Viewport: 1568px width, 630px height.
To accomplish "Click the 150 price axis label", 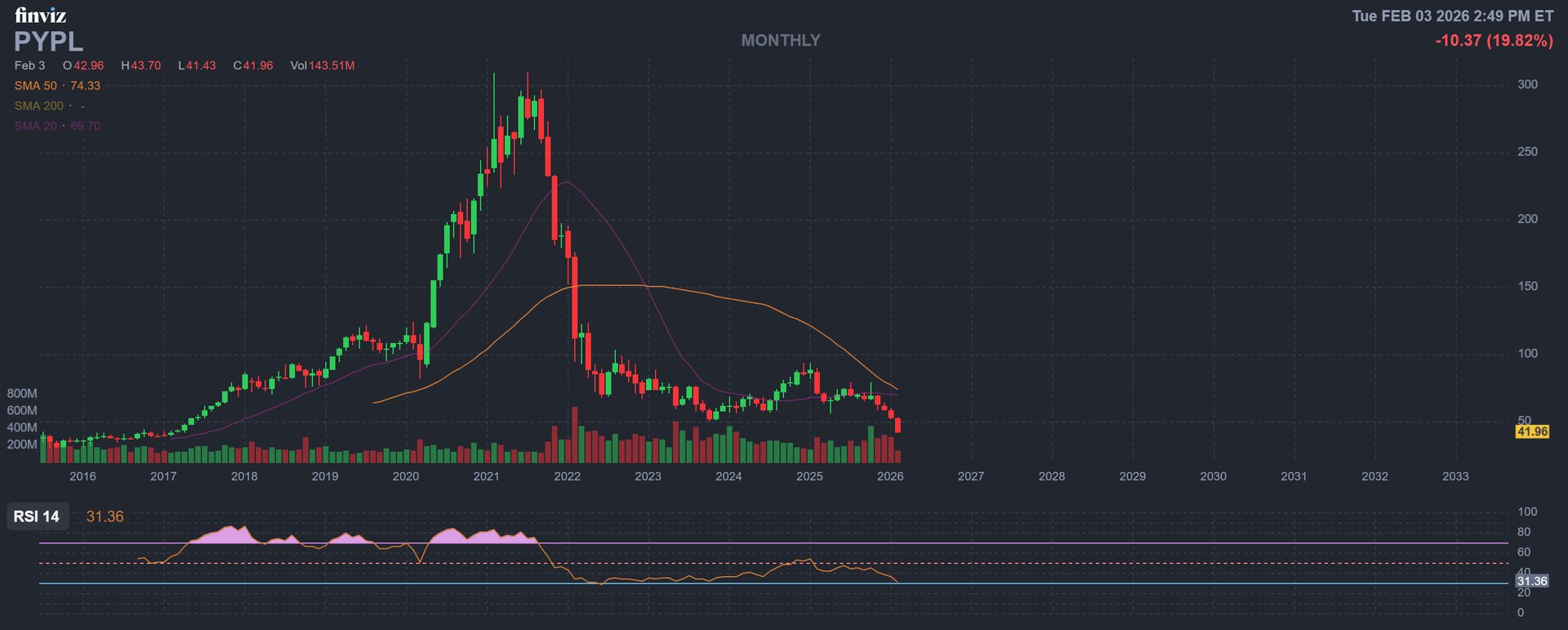I will (1528, 287).
